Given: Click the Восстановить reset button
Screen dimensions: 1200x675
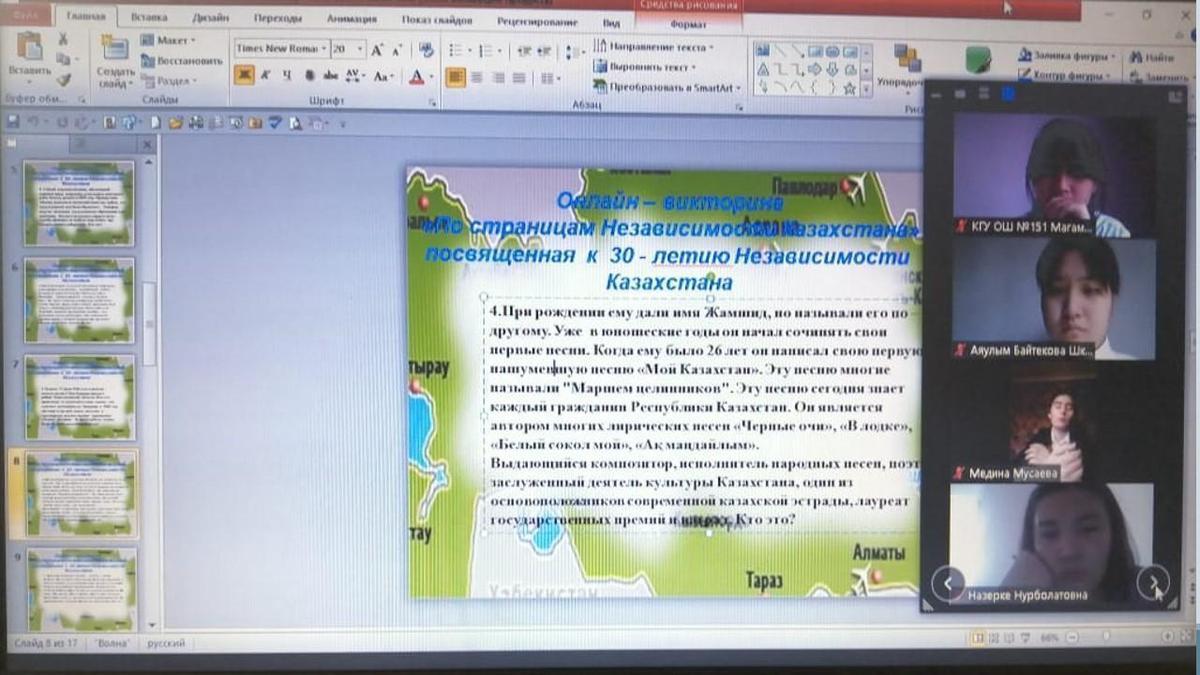Looking at the screenshot, I should [x=181, y=61].
